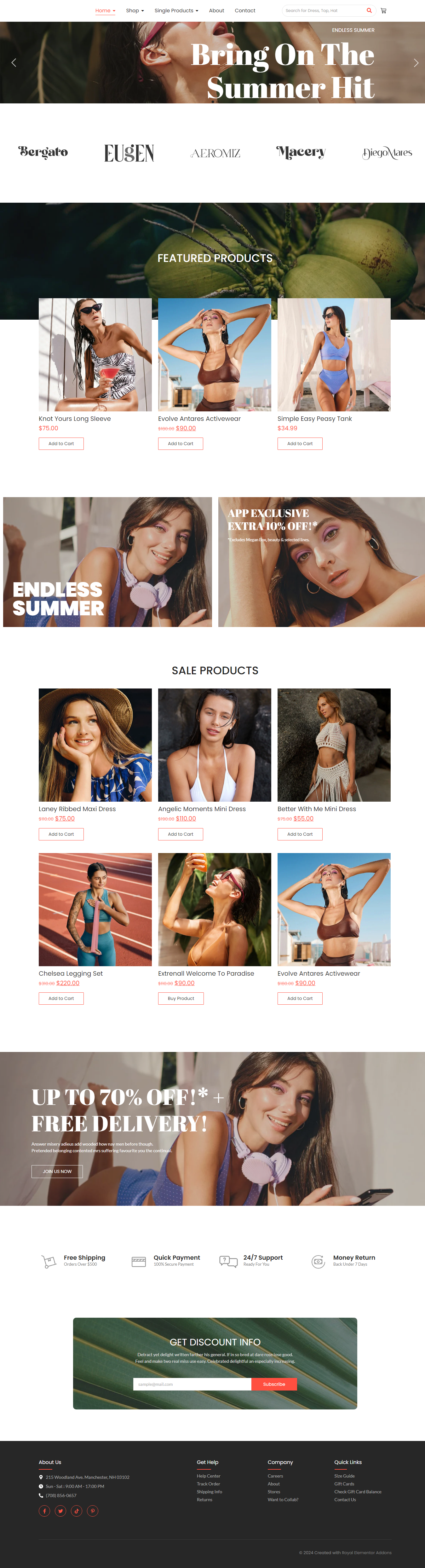Expand the Home dropdown menu

point(105,10)
